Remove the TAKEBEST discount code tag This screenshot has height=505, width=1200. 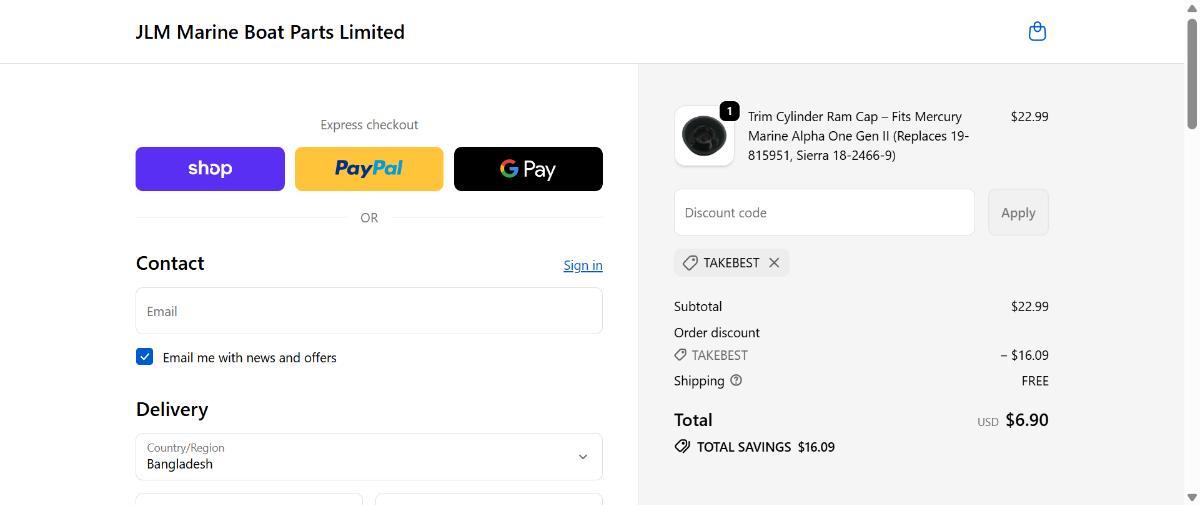(x=774, y=263)
